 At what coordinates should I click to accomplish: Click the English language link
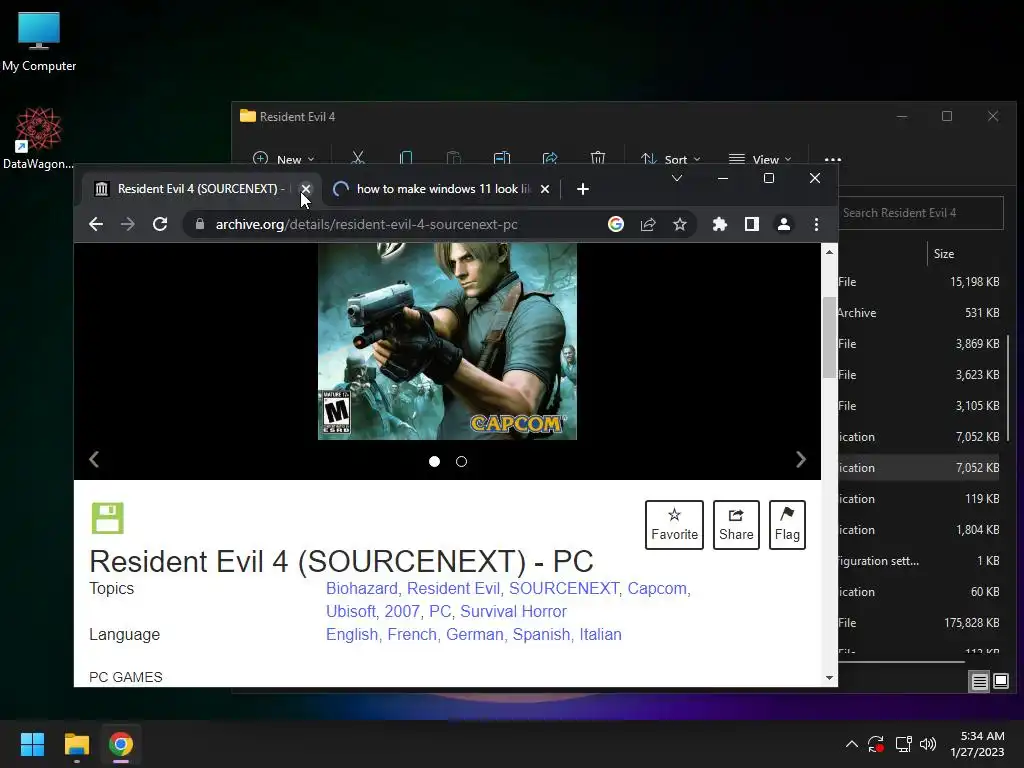pos(352,634)
